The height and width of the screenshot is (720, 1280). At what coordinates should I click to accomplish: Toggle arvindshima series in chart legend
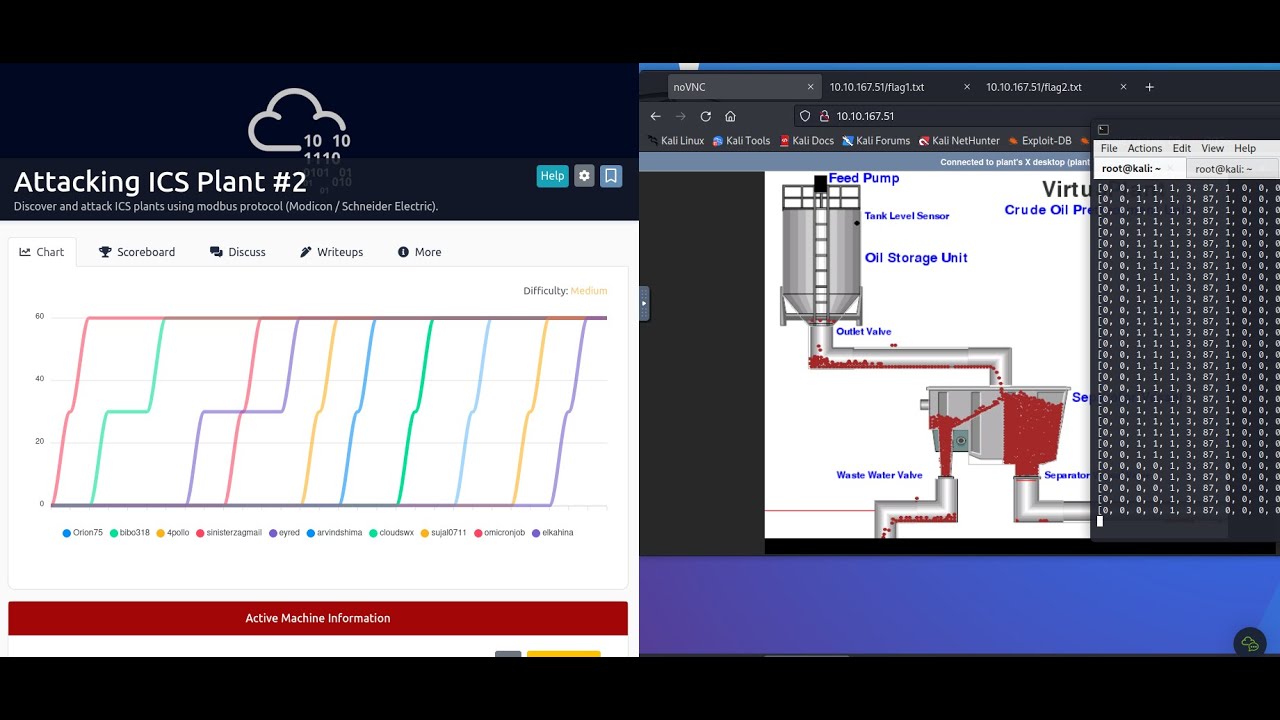[x=334, y=533]
